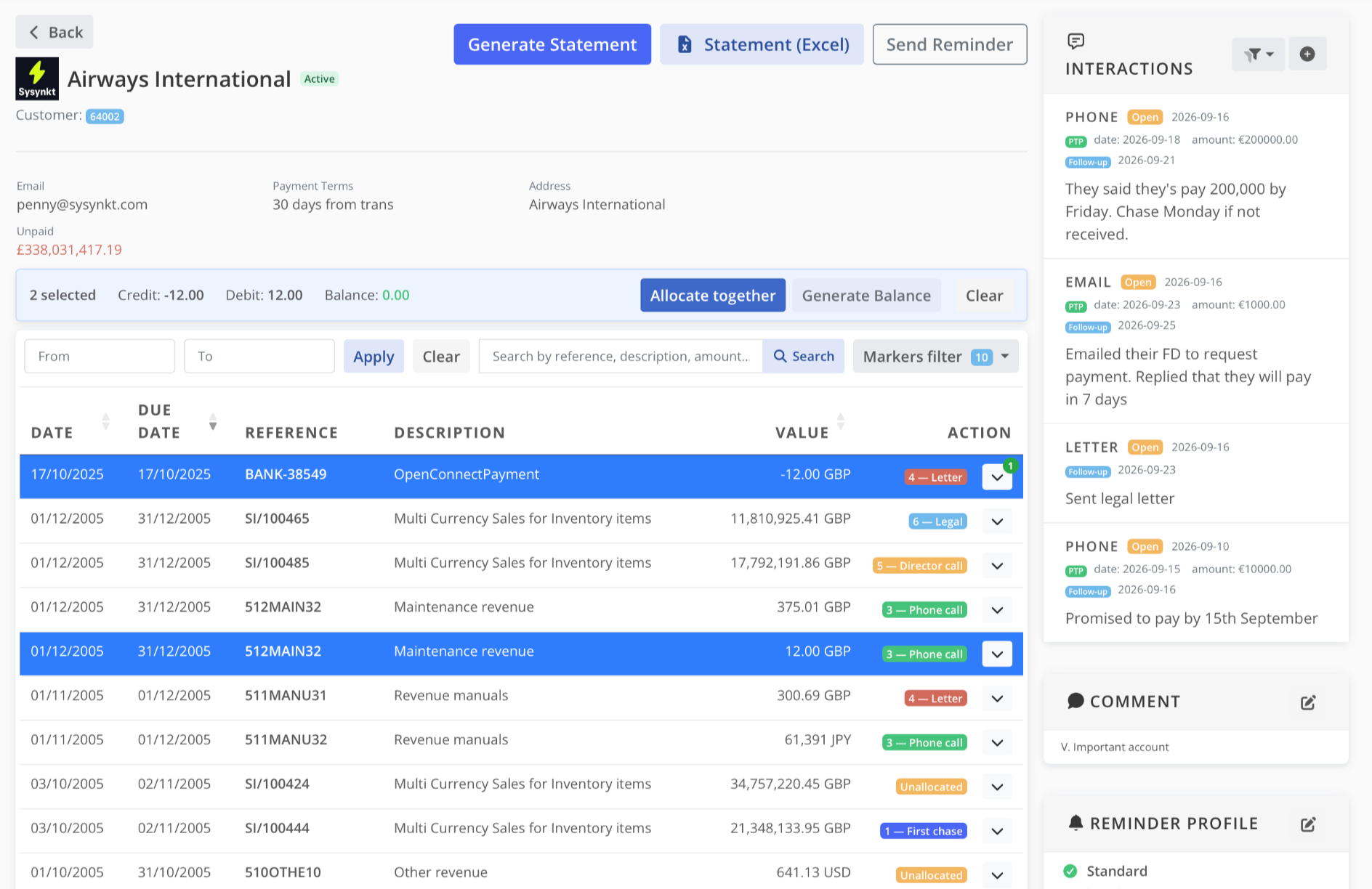Focus the To date field
This screenshot has width=1372, height=889.
coord(259,357)
